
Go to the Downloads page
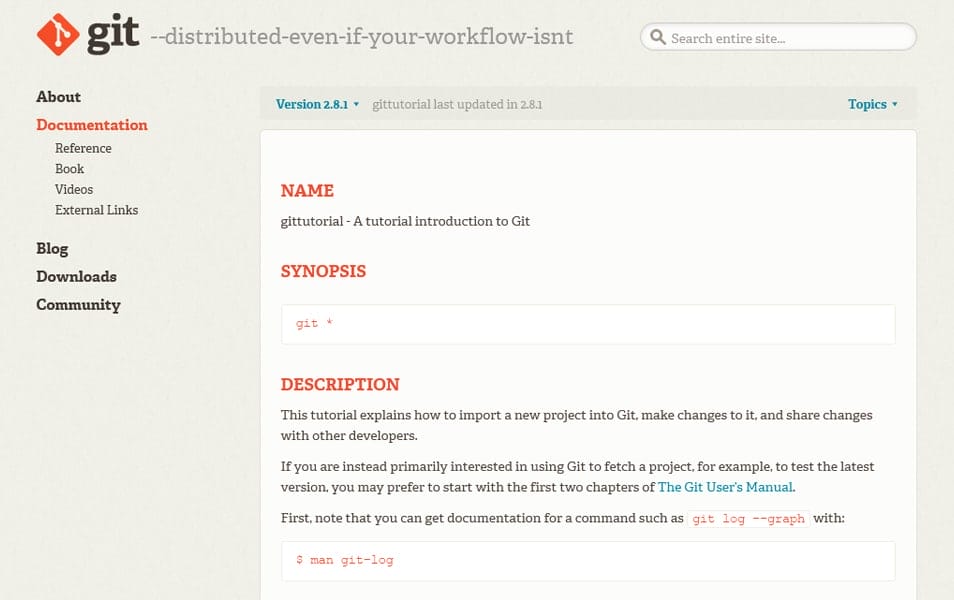(76, 277)
